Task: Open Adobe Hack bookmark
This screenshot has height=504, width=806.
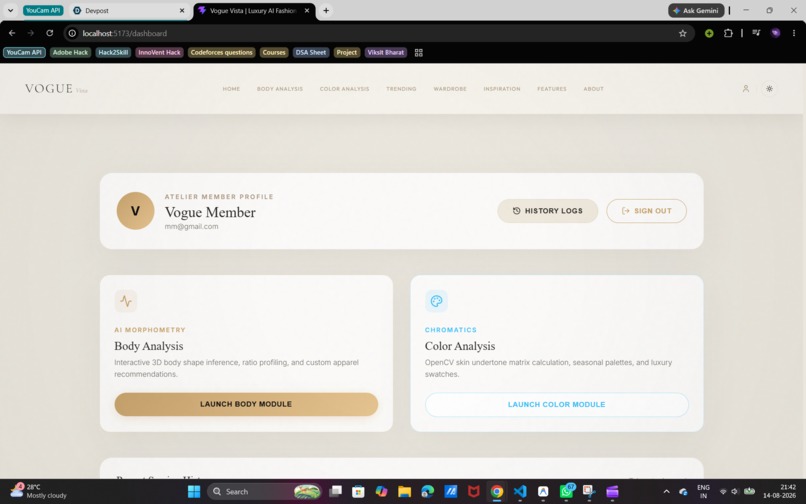Action: coord(70,52)
